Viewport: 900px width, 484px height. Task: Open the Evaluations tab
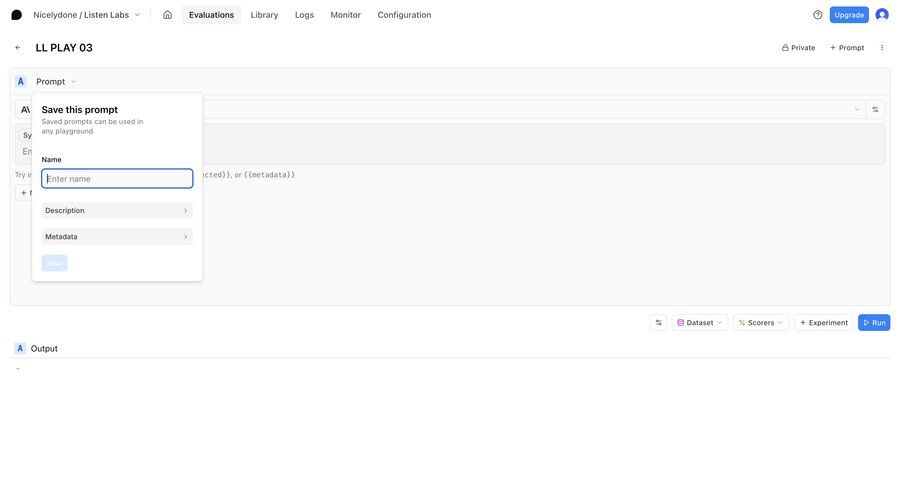211,15
